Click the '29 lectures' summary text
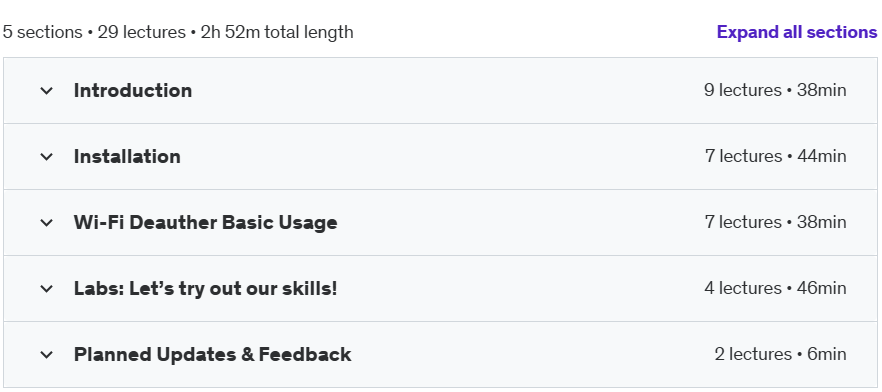Screen dimensions: 882x392 click(142, 32)
